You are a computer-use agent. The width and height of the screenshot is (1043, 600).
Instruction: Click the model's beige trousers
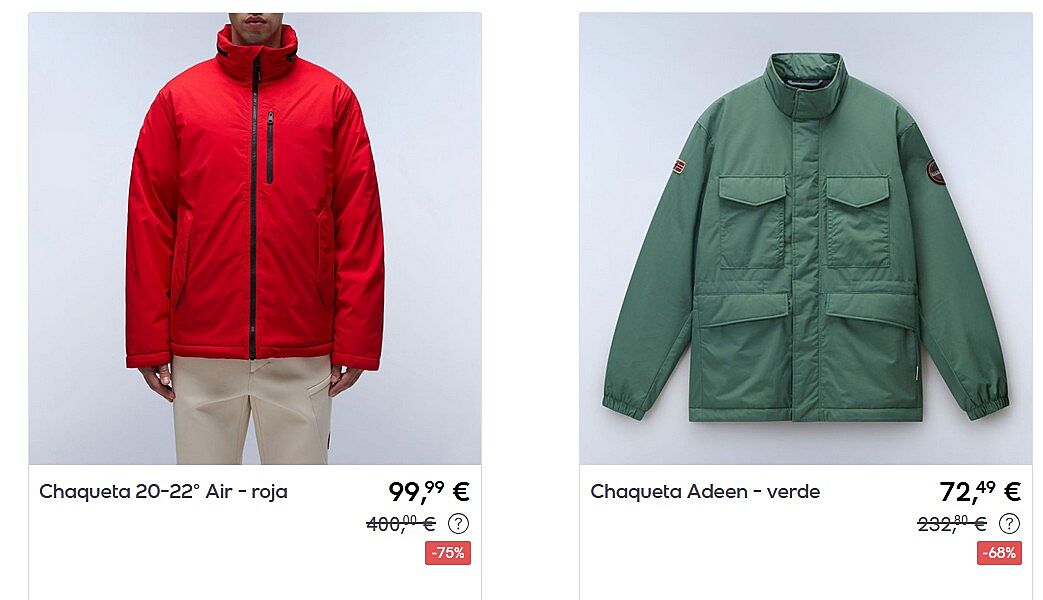tap(253, 410)
